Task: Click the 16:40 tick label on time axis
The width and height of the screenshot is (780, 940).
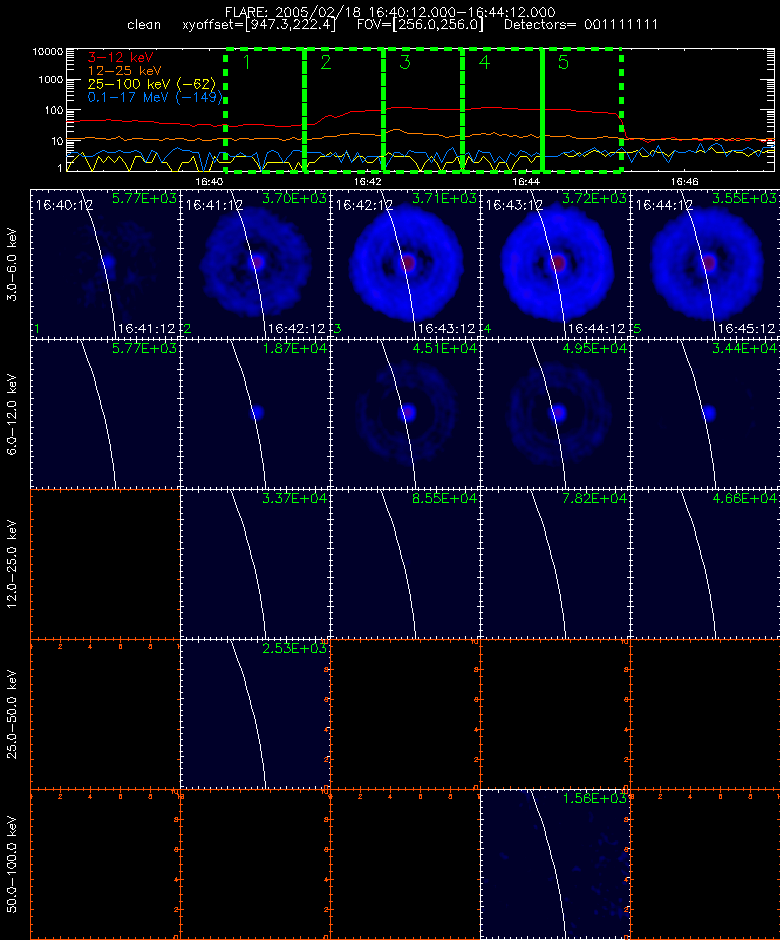Action: [x=209, y=181]
